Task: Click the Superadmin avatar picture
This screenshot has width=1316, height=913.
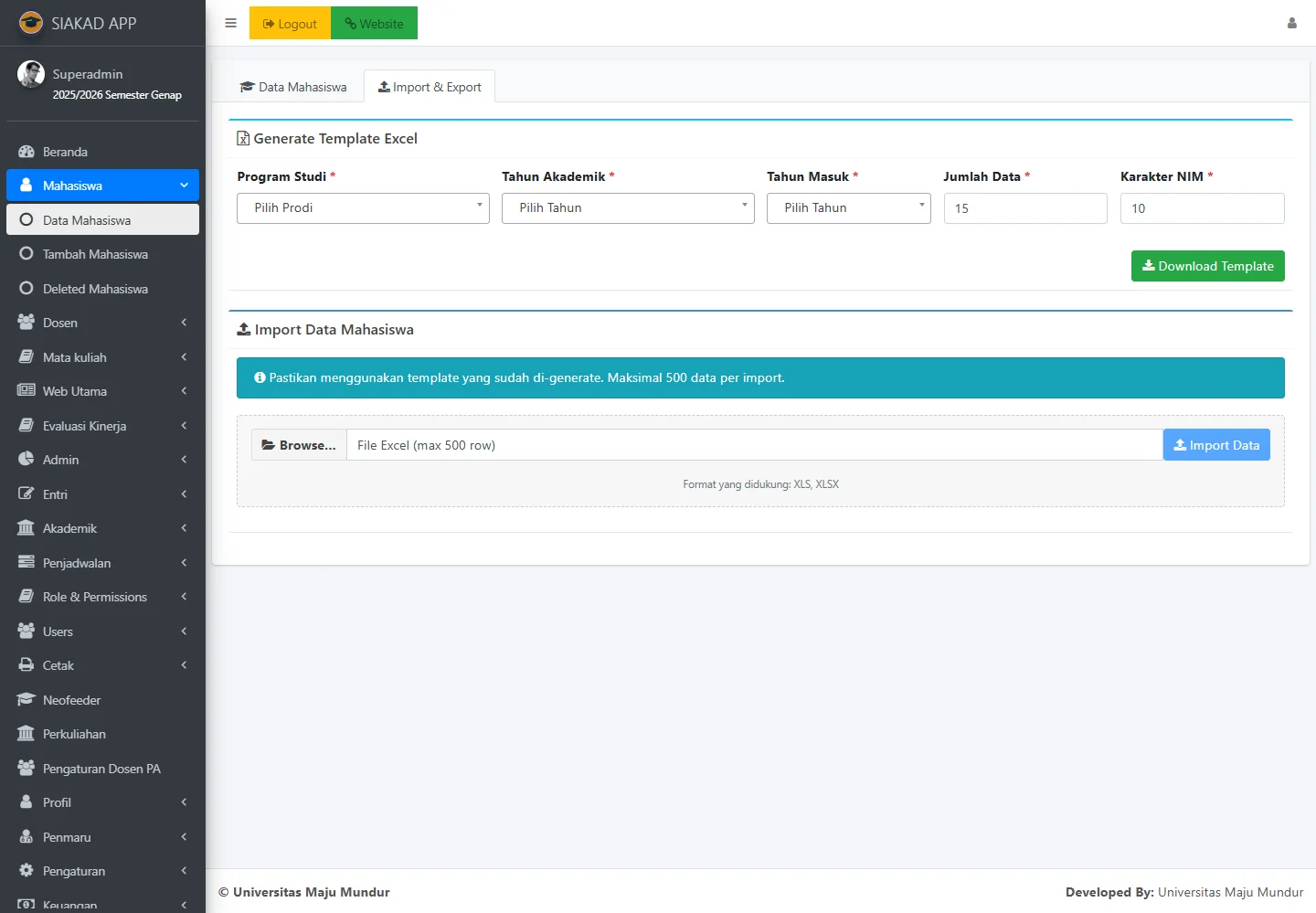Action: 31,75
